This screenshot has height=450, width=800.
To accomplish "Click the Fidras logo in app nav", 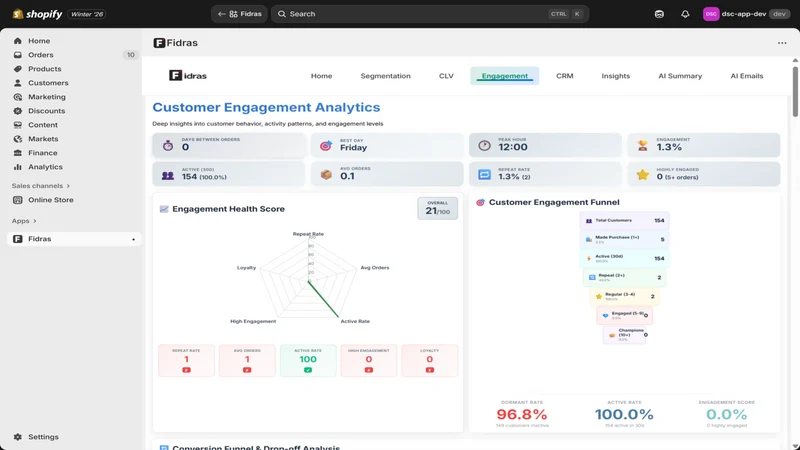I will click(188, 76).
